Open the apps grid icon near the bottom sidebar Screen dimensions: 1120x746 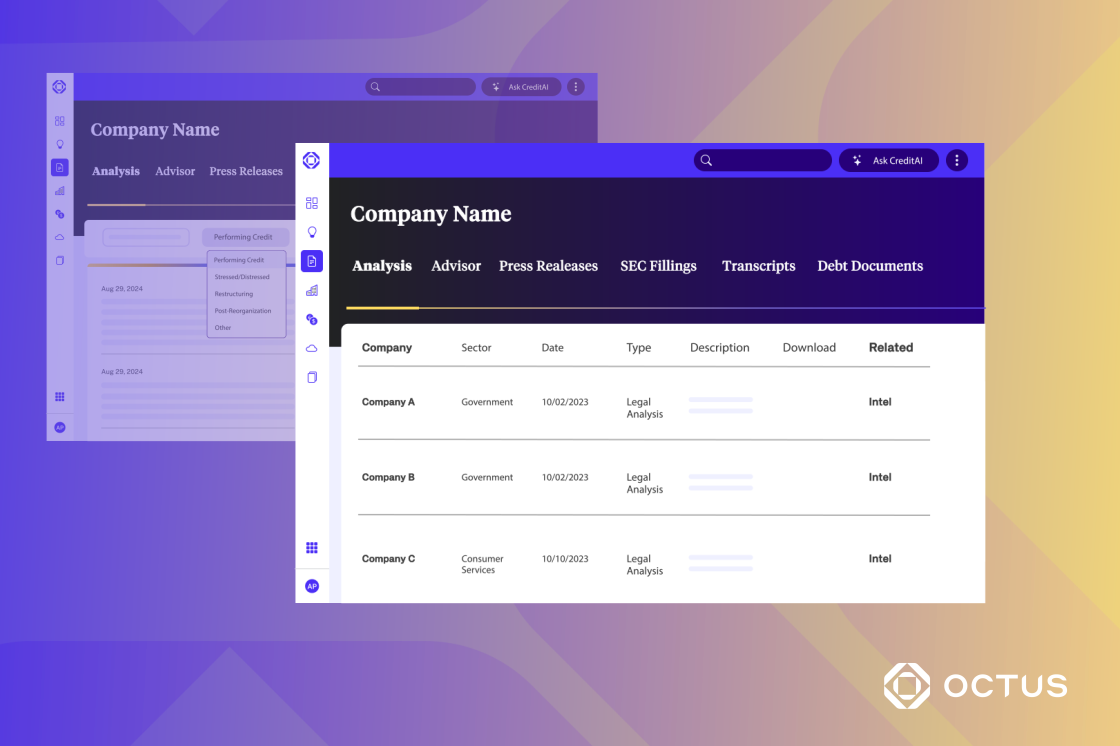(x=312, y=547)
